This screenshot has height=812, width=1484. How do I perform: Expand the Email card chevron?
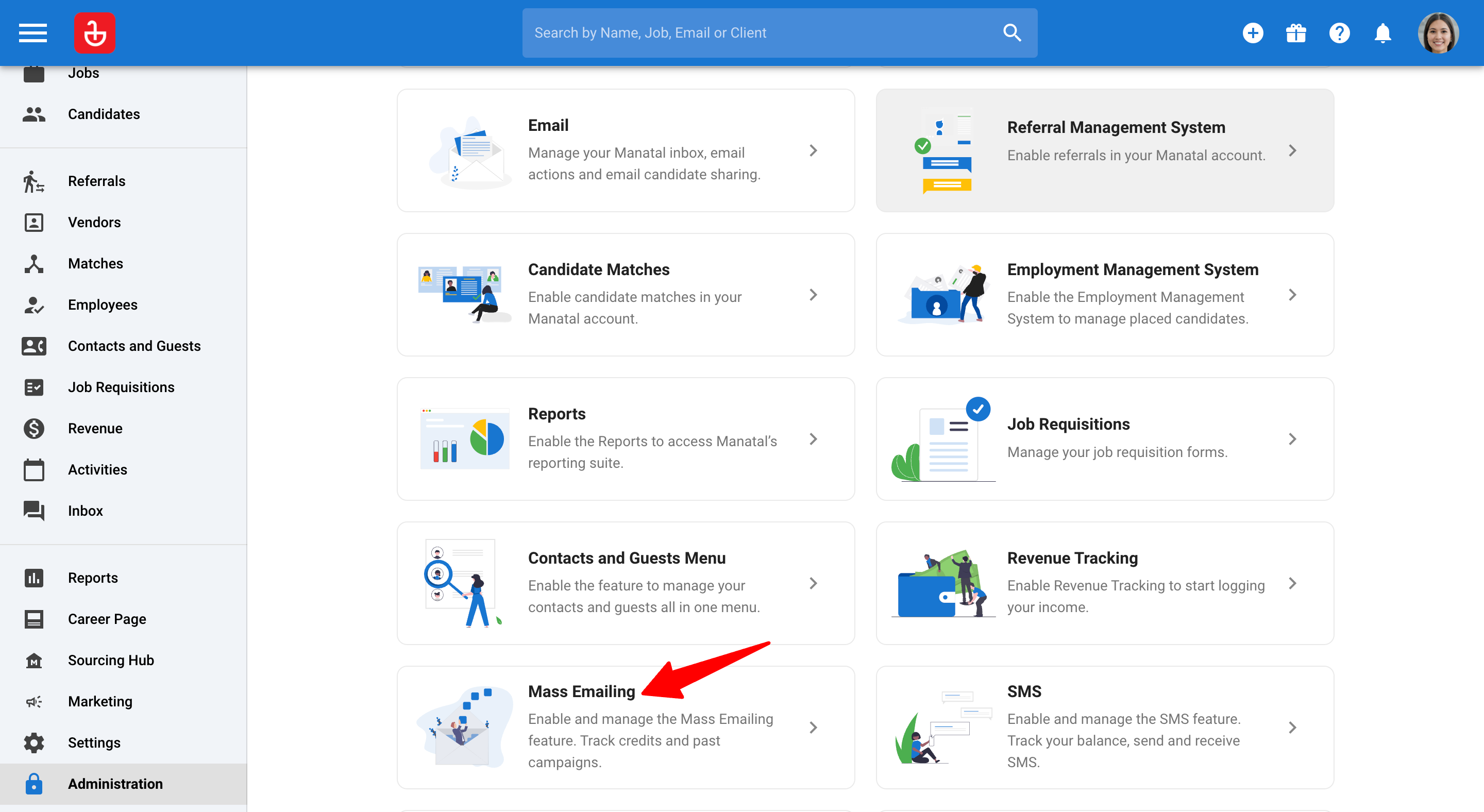tap(813, 151)
